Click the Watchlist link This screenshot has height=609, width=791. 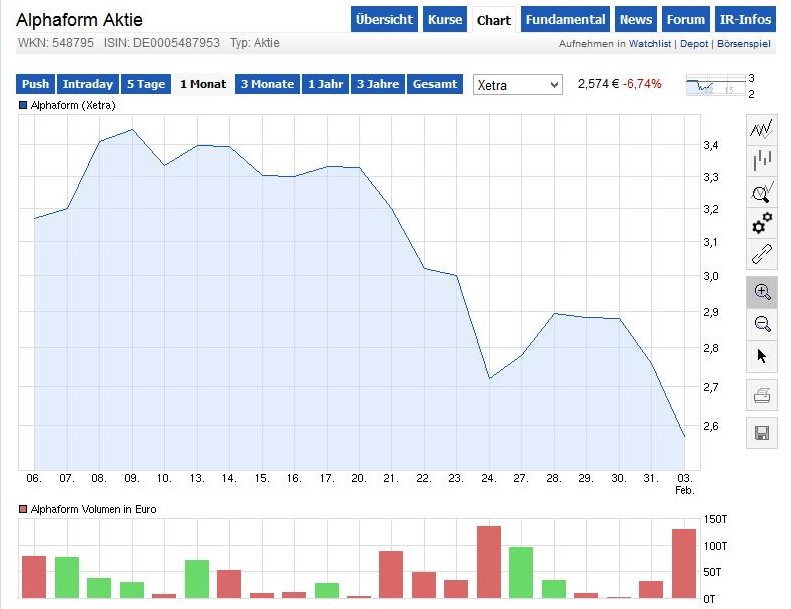pyautogui.click(x=650, y=44)
